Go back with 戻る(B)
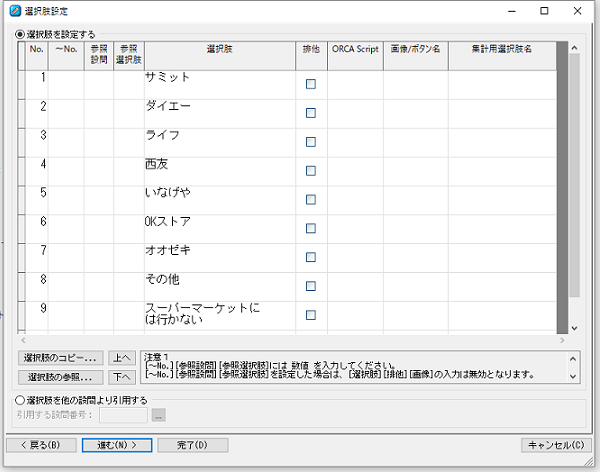Viewport: 602px width, 472px height. pyautogui.click(x=41, y=445)
